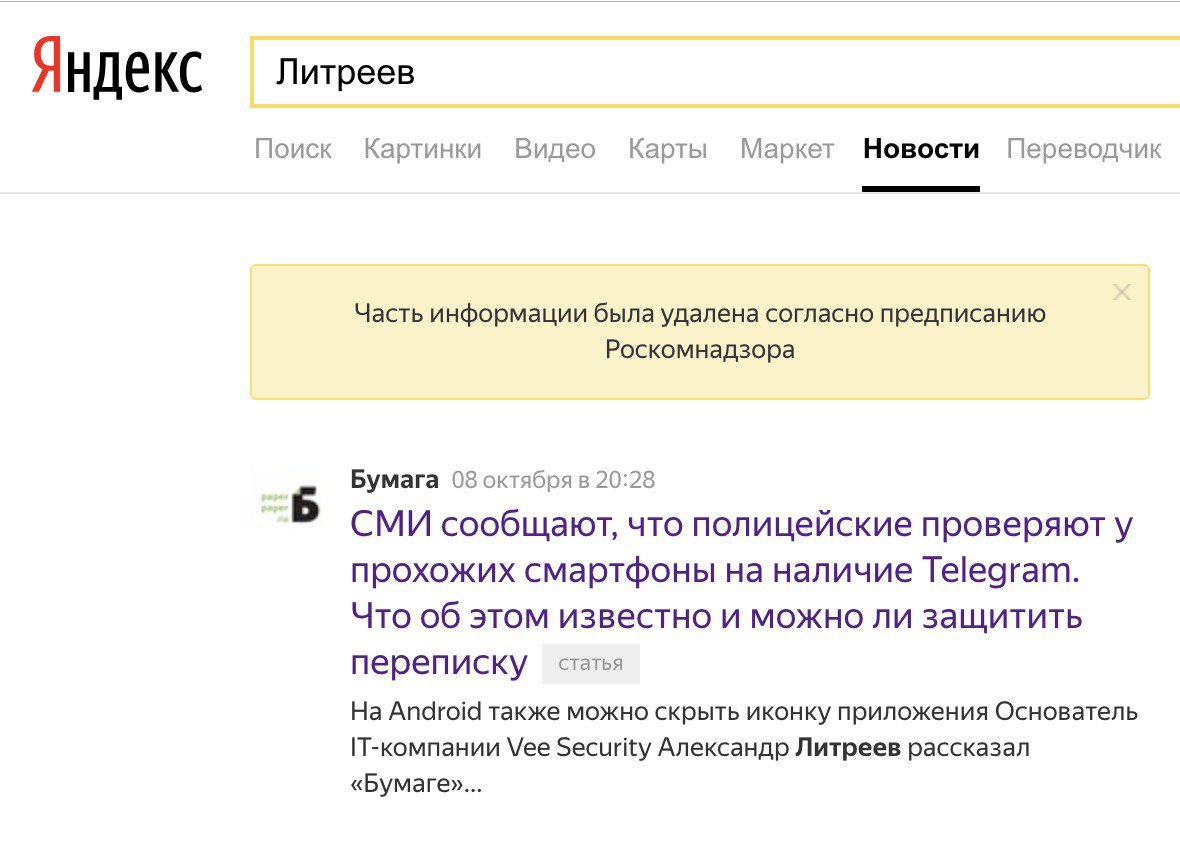The image size is (1180, 844).
Task: Click the snippet text mentioning Vee Security
Action: click(744, 747)
